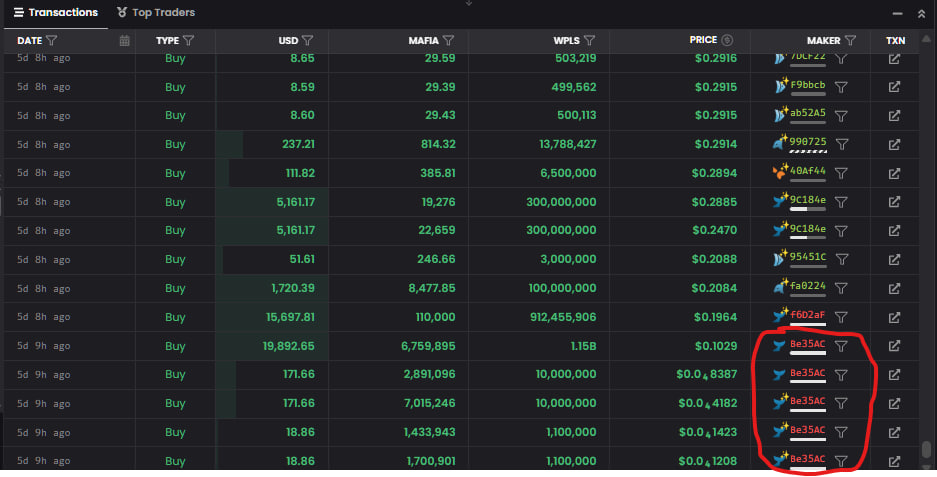This screenshot has height=477, width=937.
Task: Open the explorer link for the 990725 transaction
Action: click(x=894, y=144)
